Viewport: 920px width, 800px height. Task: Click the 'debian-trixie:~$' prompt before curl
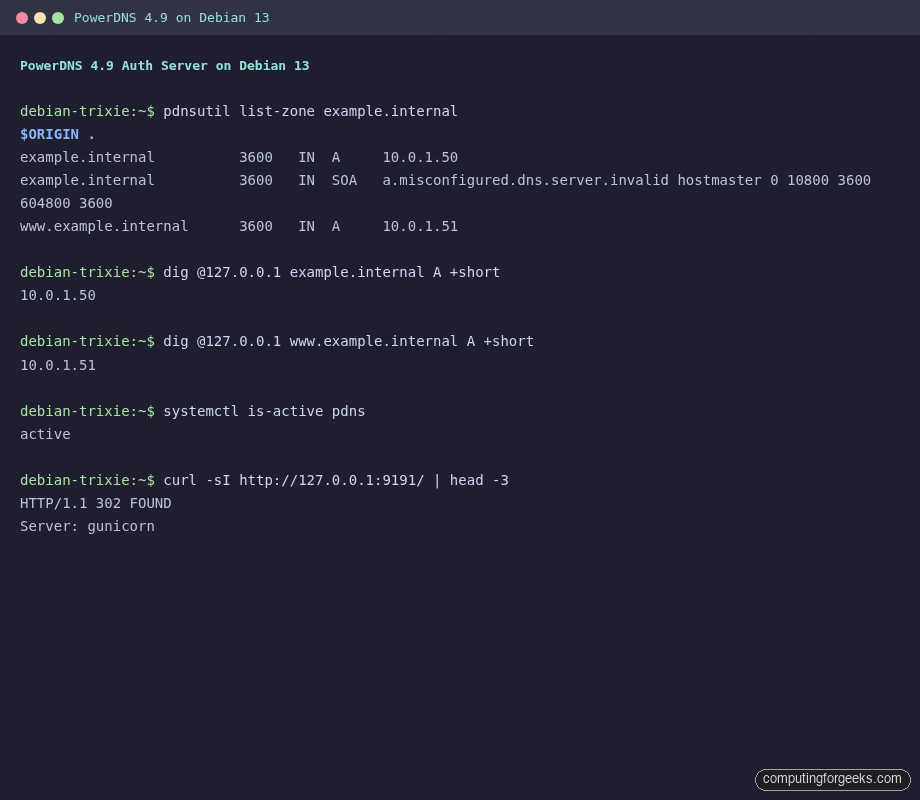point(87,480)
